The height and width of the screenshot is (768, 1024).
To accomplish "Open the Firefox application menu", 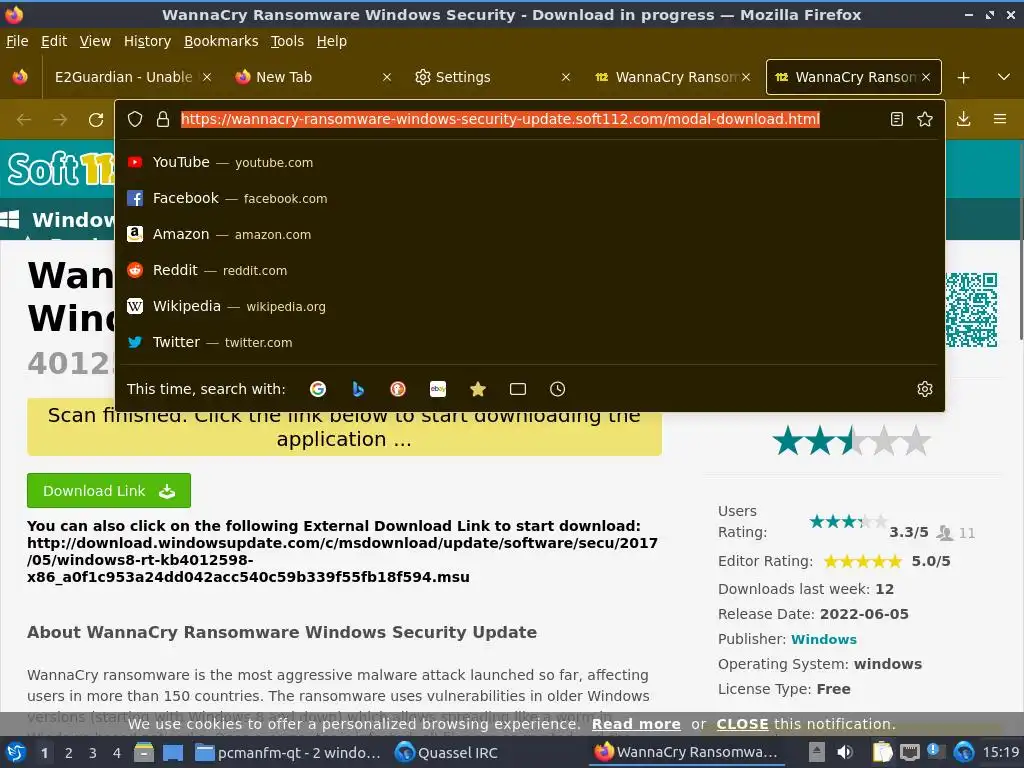I will tap(1000, 119).
